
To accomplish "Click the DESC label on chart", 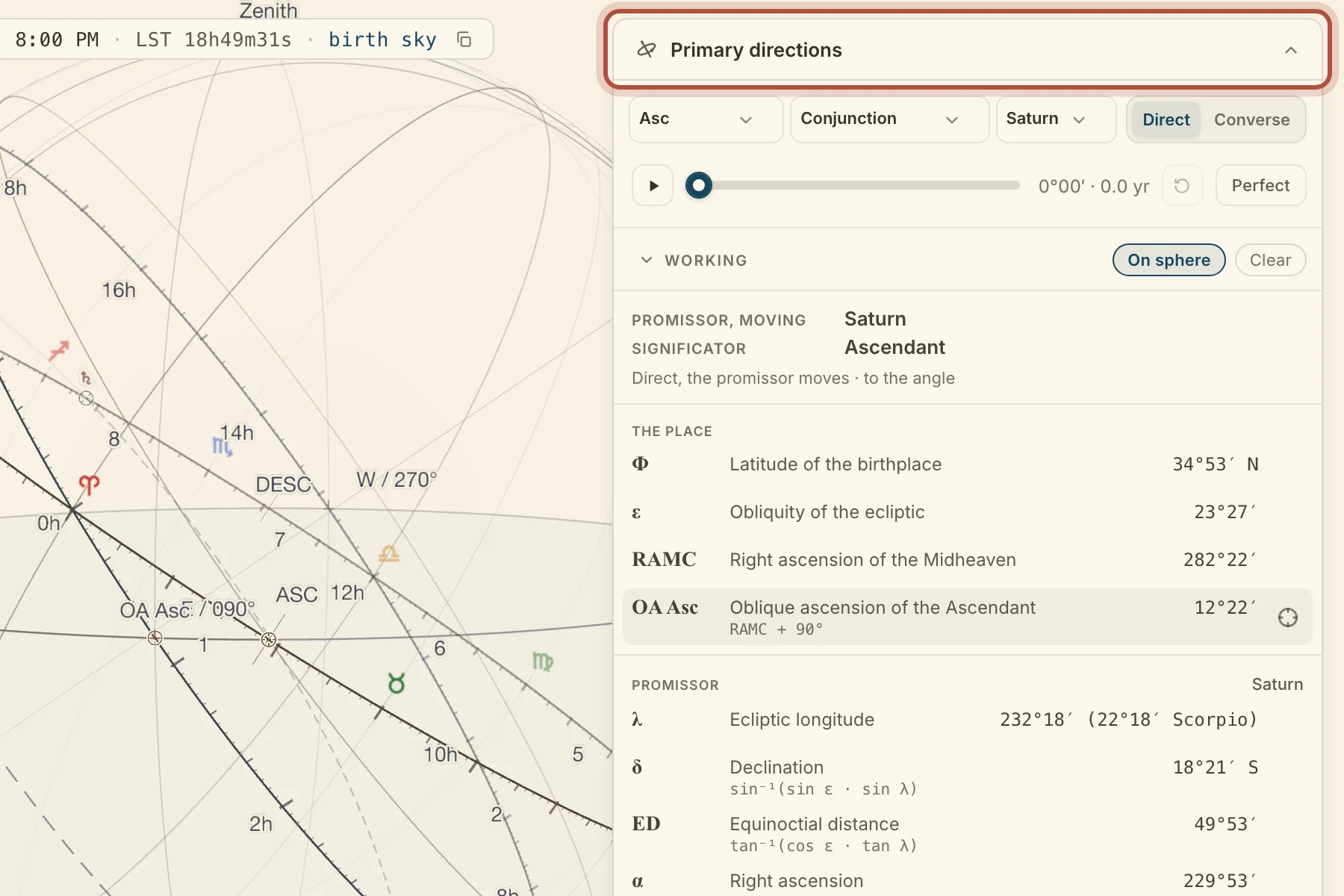I will (283, 485).
